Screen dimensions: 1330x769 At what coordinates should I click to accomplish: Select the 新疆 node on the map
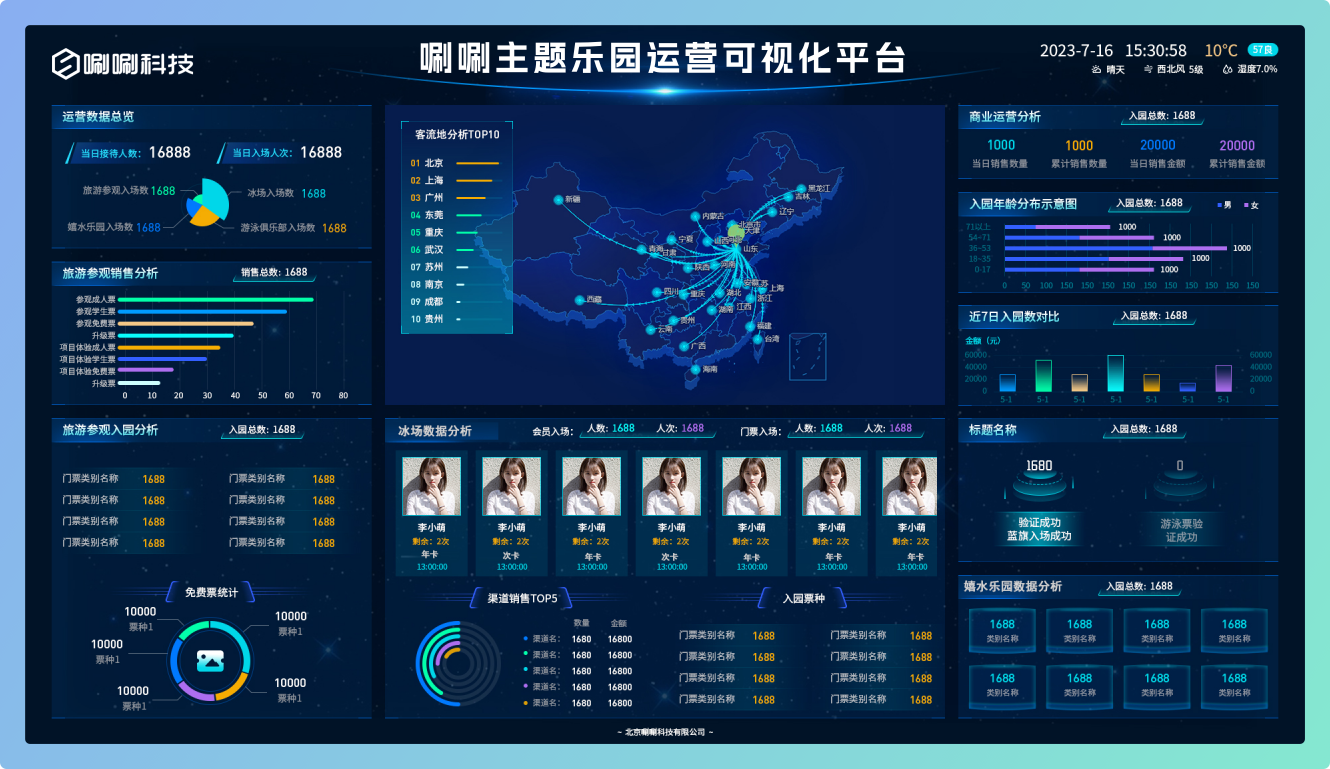tap(558, 199)
